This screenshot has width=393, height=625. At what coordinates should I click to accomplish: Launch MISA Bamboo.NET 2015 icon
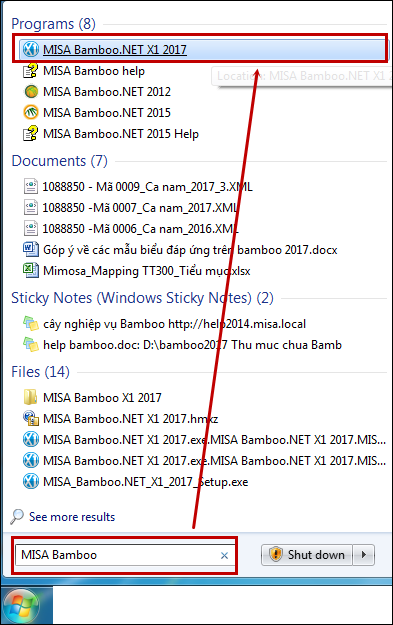point(31,113)
